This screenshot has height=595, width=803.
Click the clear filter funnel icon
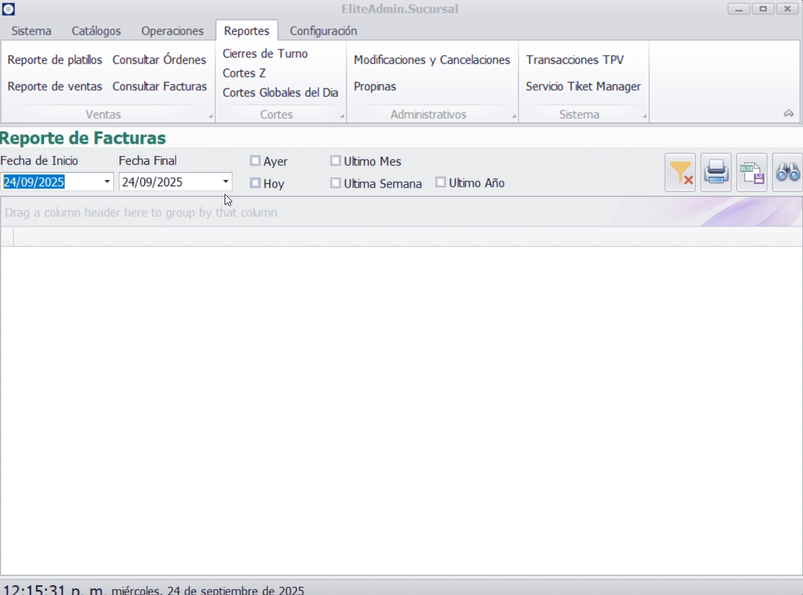pos(680,172)
